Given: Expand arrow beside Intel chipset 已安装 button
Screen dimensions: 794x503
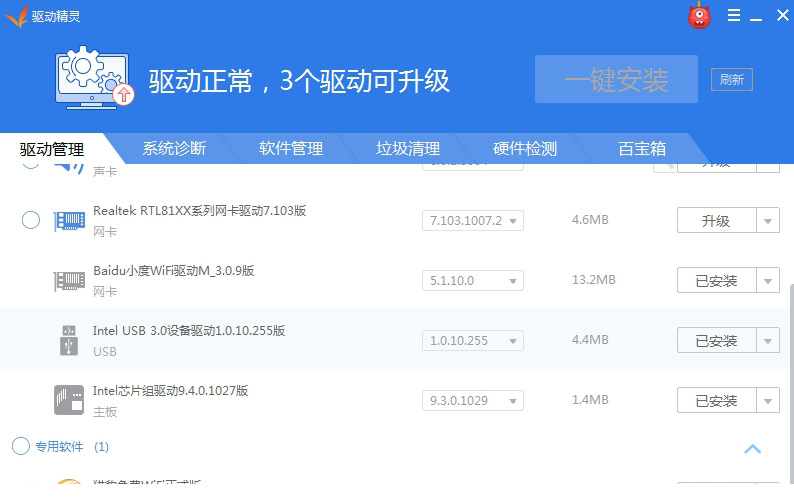Looking at the screenshot, I should [768, 401].
